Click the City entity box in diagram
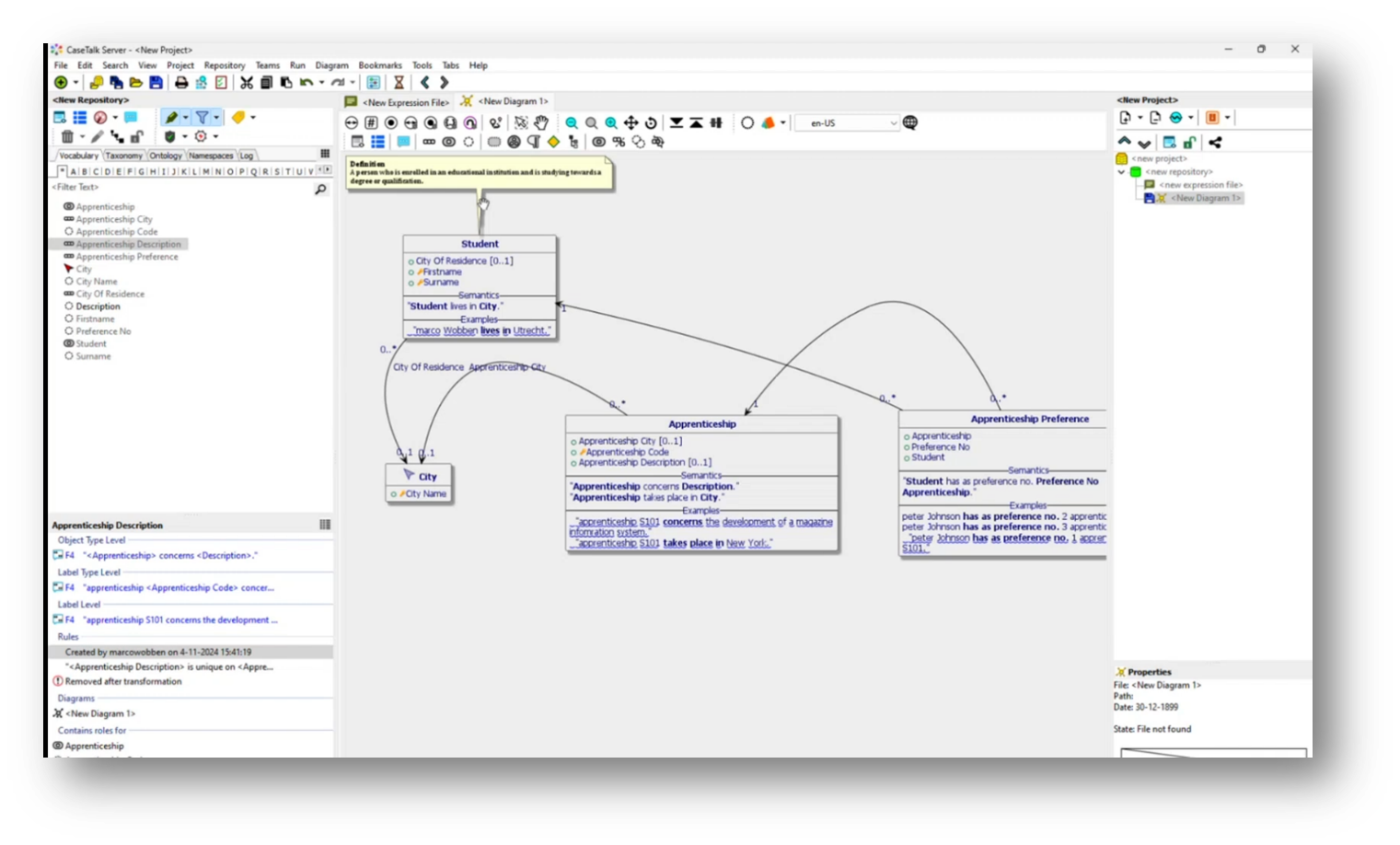1400x845 pixels. pos(419,483)
